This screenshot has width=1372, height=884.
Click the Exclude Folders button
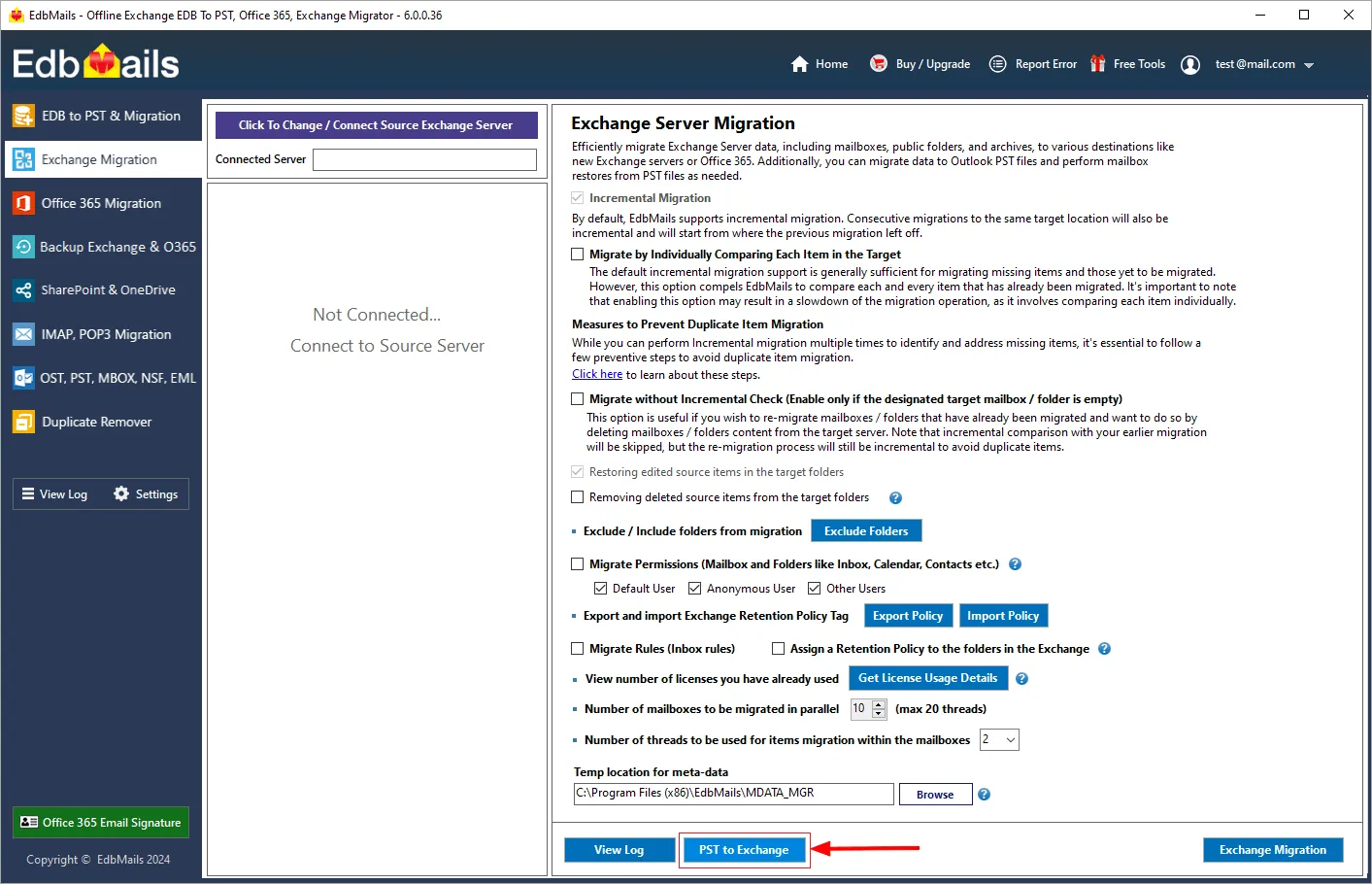point(866,531)
